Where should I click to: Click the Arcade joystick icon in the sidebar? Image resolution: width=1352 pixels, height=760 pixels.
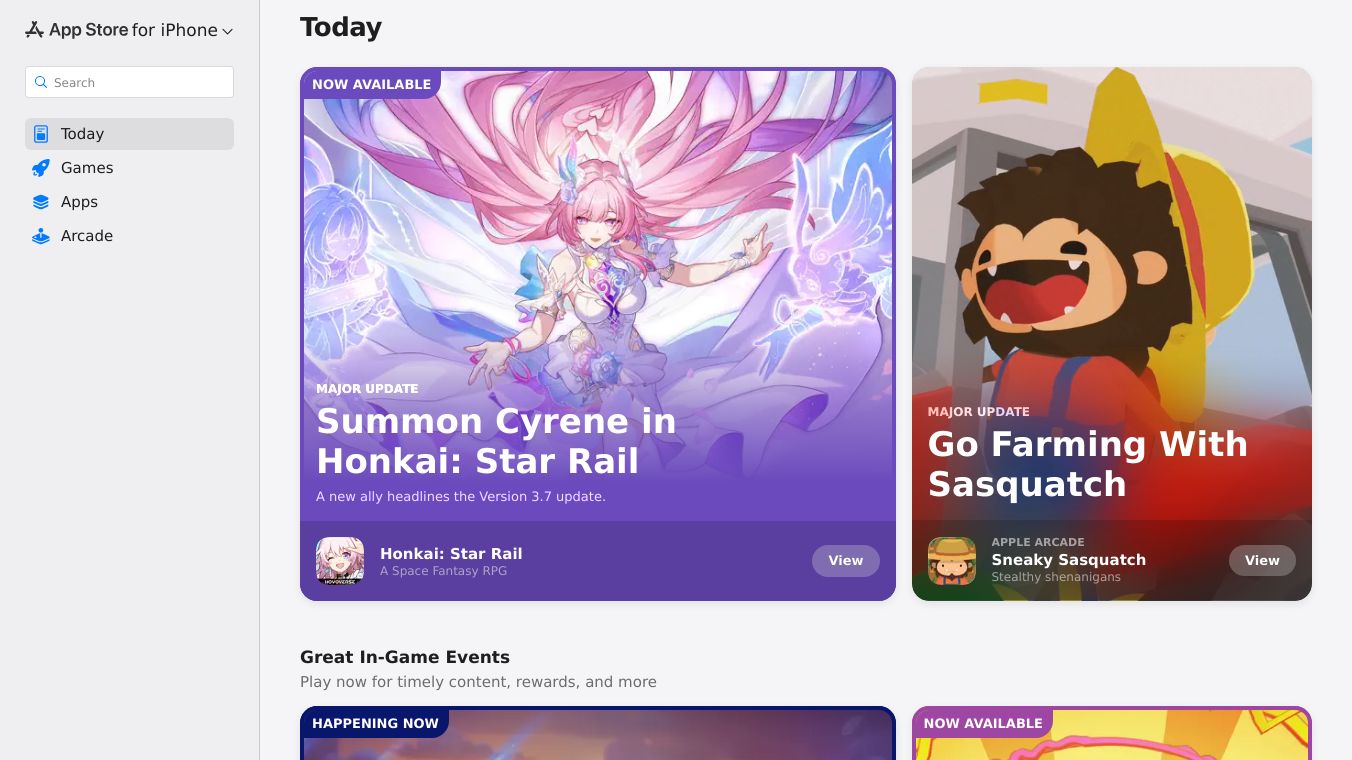[41, 236]
